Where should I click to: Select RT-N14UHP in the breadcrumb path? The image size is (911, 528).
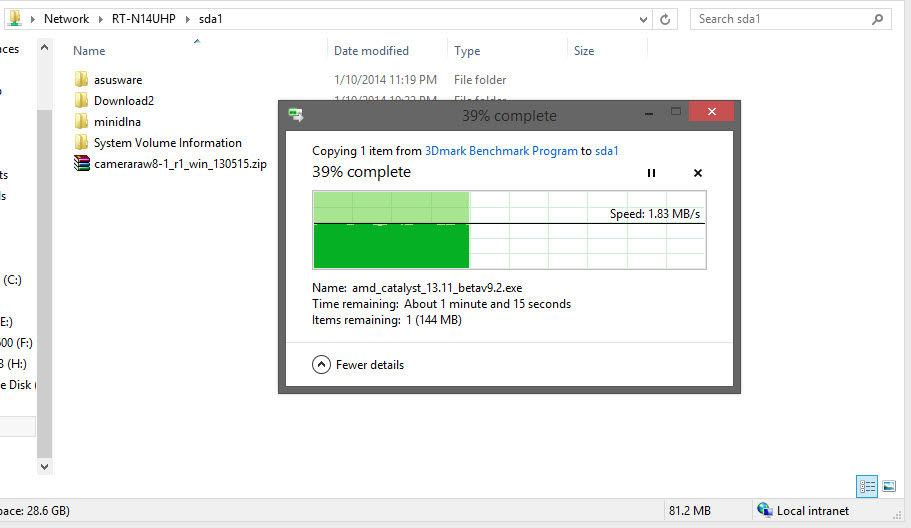(x=144, y=19)
